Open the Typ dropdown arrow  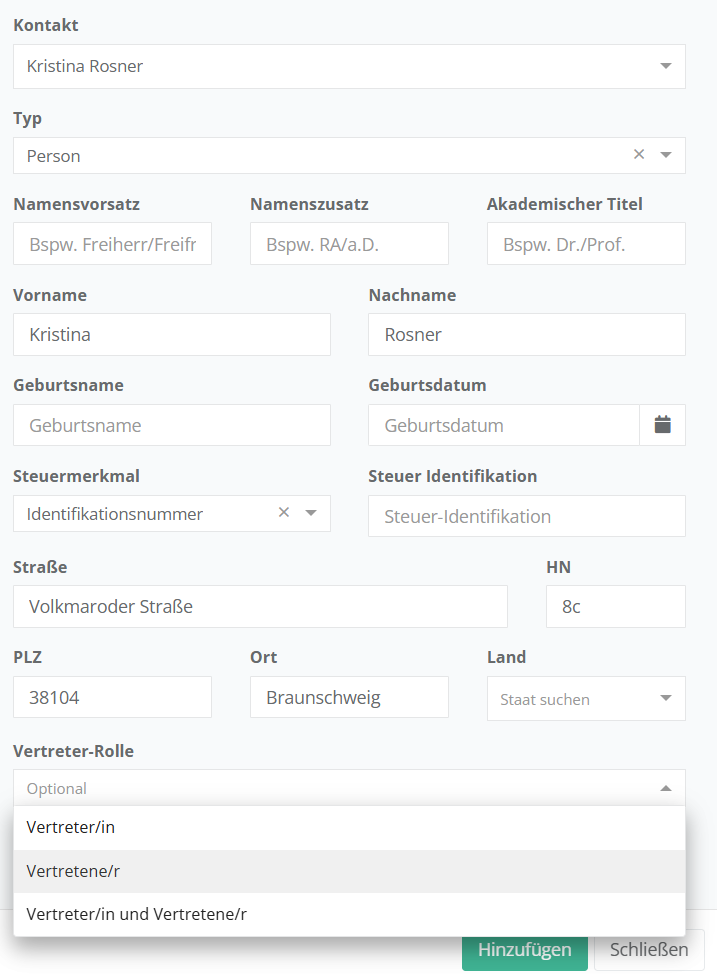click(x=666, y=155)
